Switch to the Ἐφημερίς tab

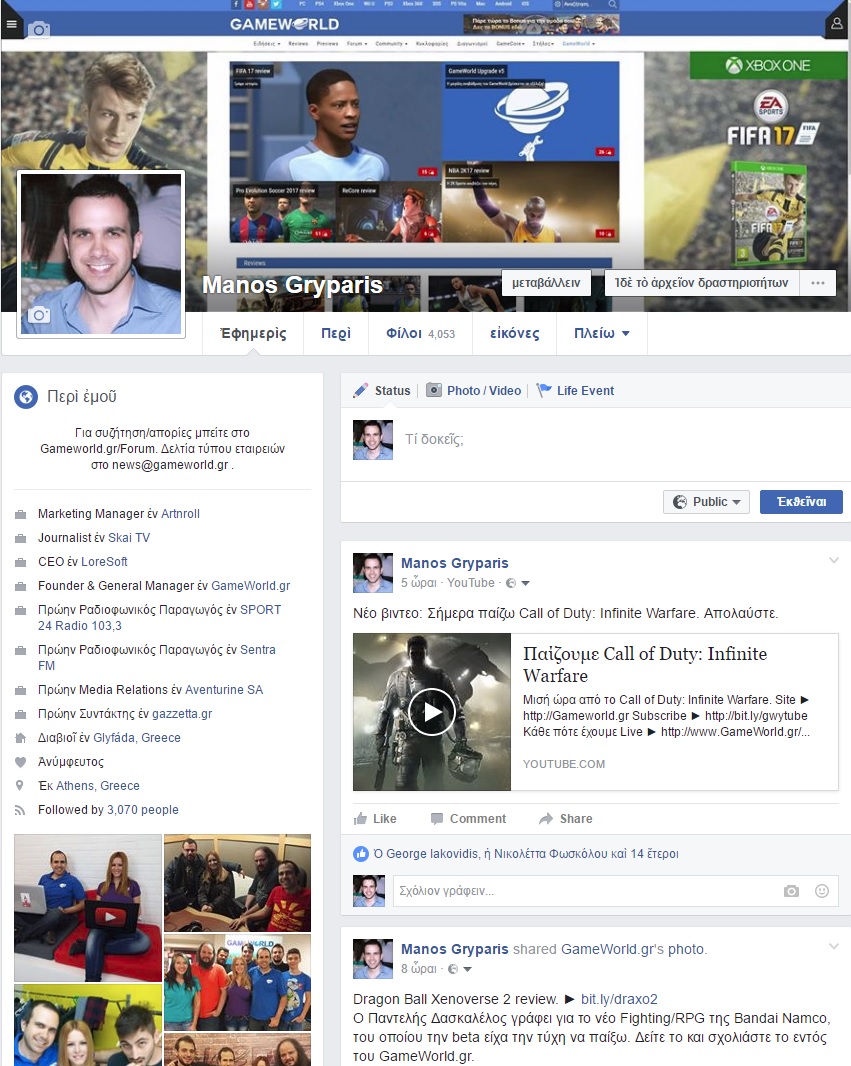click(x=253, y=333)
